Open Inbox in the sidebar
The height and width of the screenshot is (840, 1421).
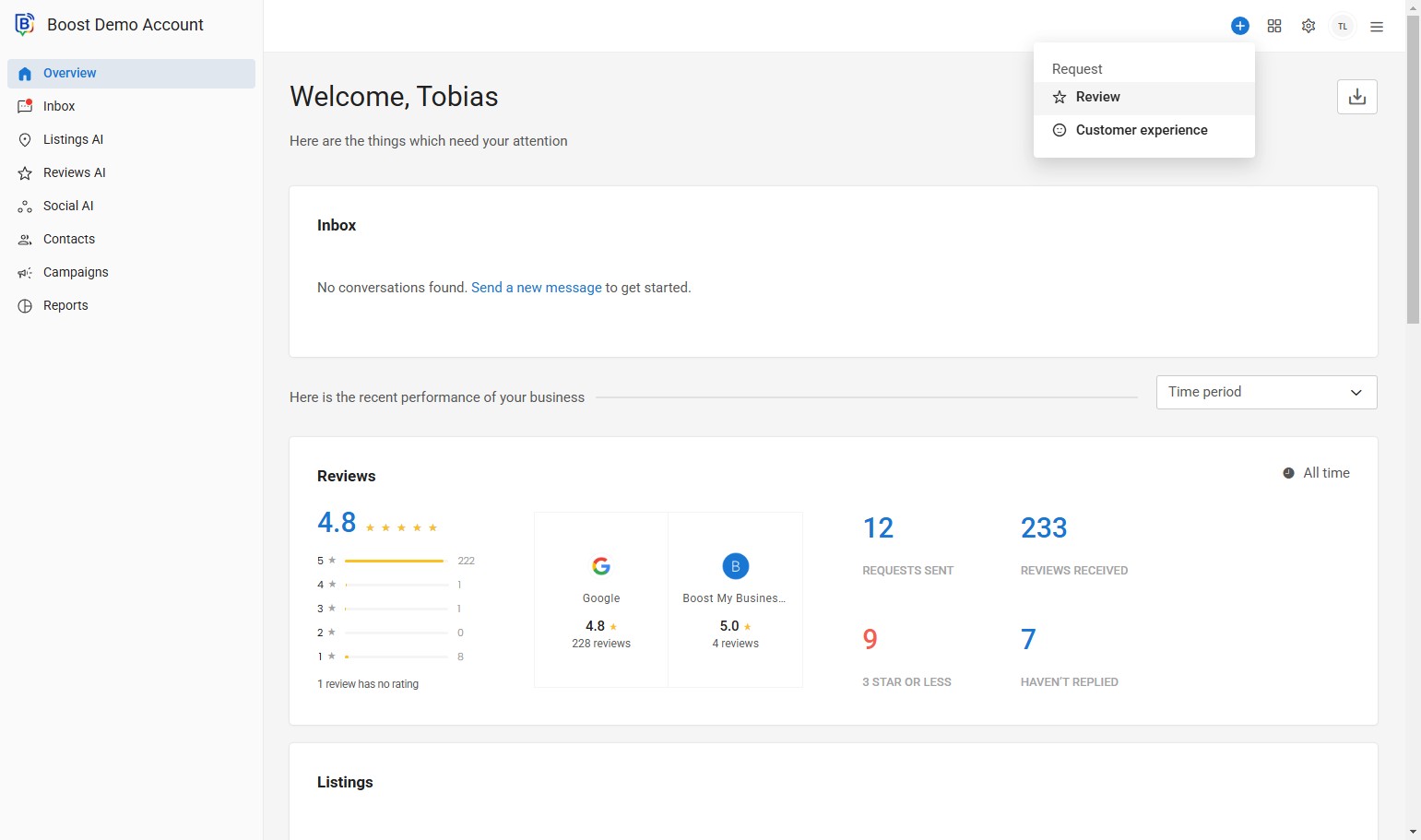click(59, 106)
